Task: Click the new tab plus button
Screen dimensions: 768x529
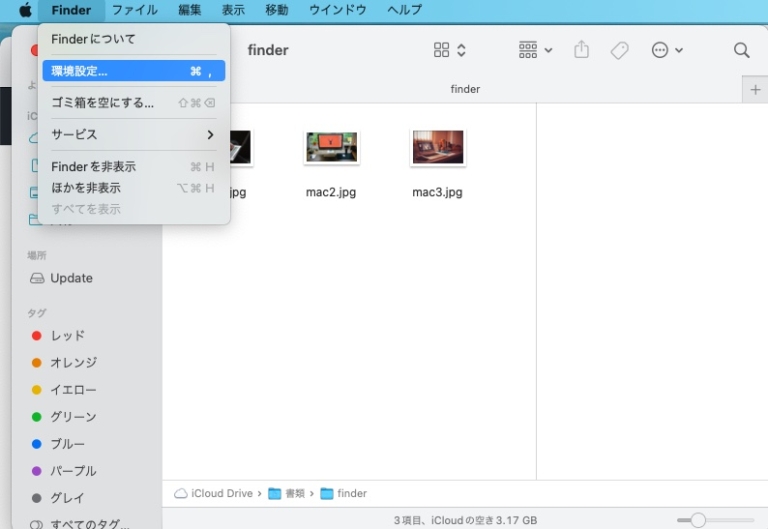Action: tap(755, 89)
